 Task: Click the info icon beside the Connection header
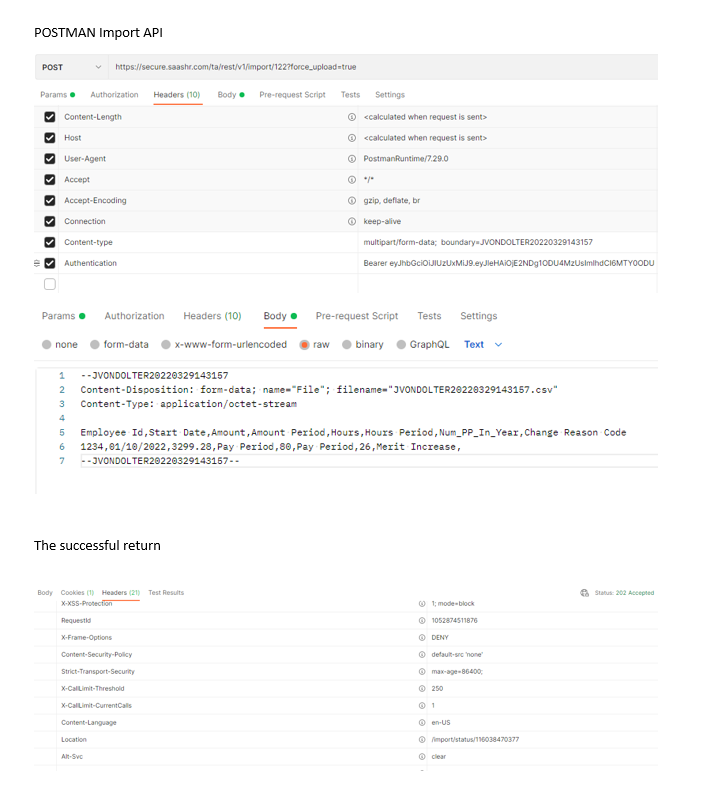351,221
